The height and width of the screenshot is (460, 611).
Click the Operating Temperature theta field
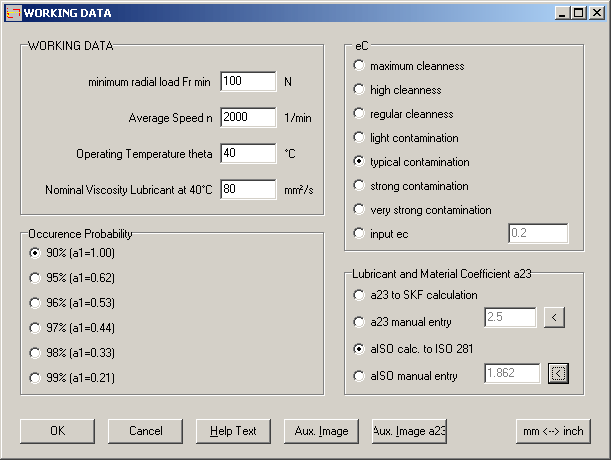[248, 154]
